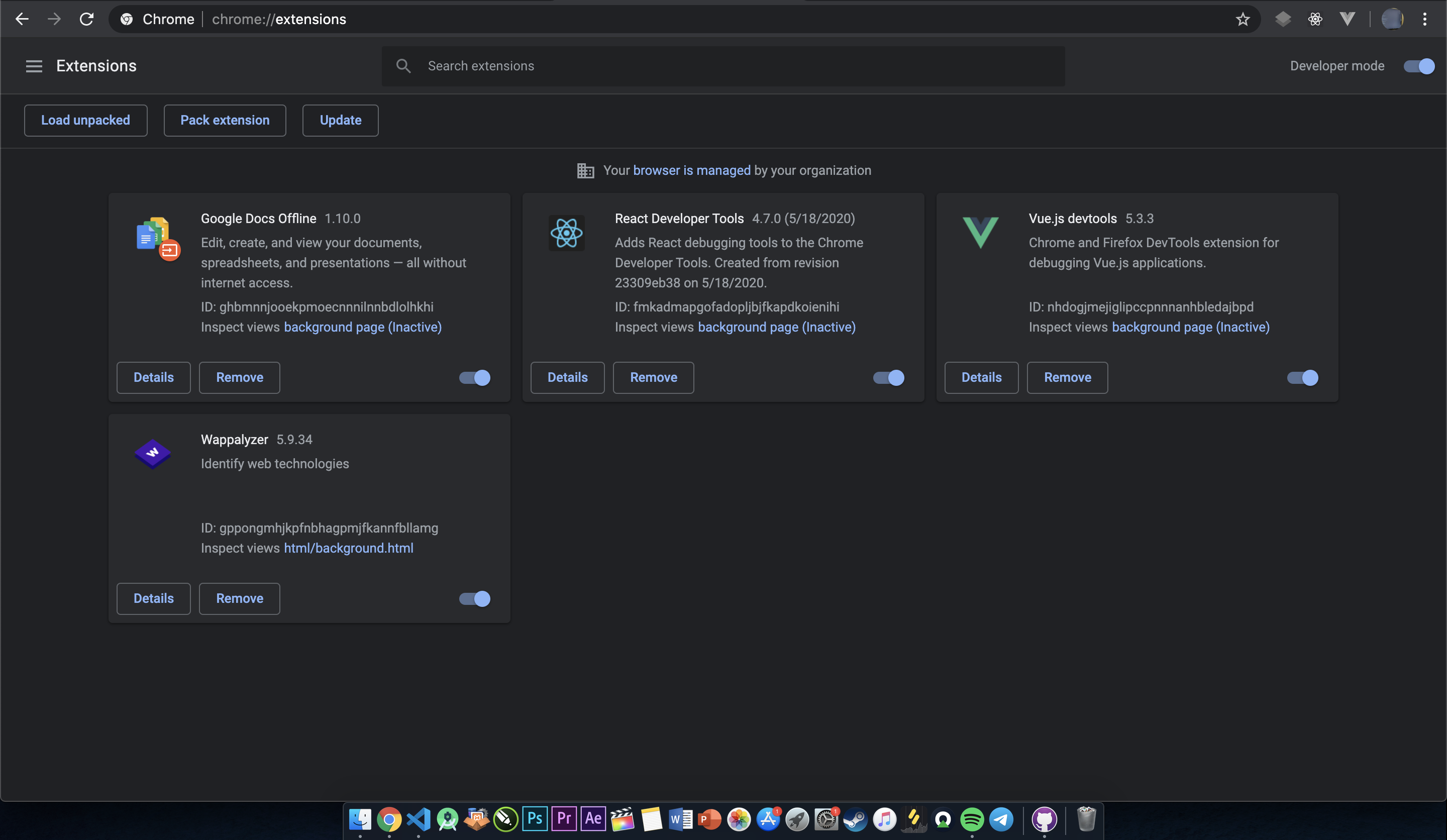Remove the Wappalyzer extension
Image resolution: width=1447 pixels, height=840 pixels.
click(240, 598)
